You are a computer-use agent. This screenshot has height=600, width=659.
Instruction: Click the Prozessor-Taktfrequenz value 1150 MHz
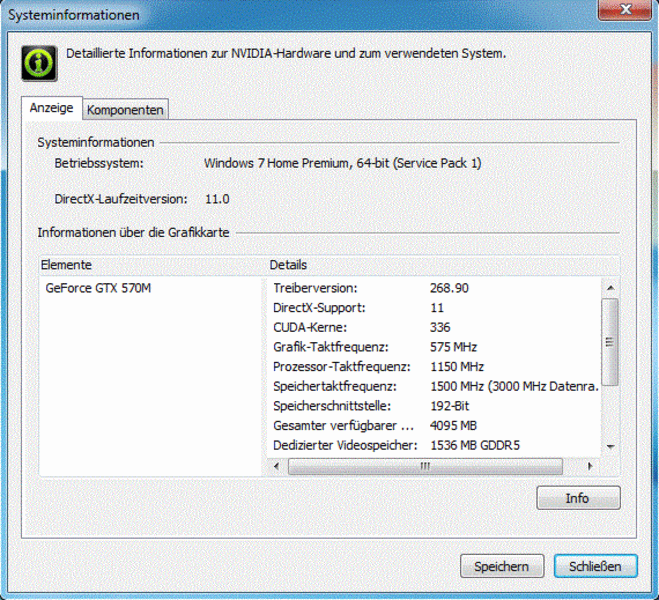tap(457, 367)
